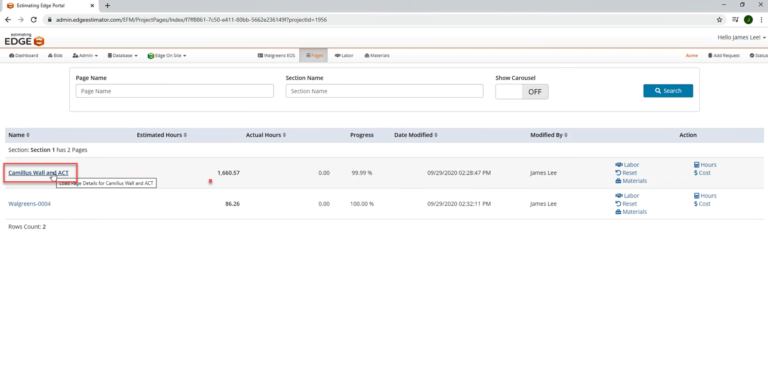Click the 86.26 estimated hours value

point(233,204)
